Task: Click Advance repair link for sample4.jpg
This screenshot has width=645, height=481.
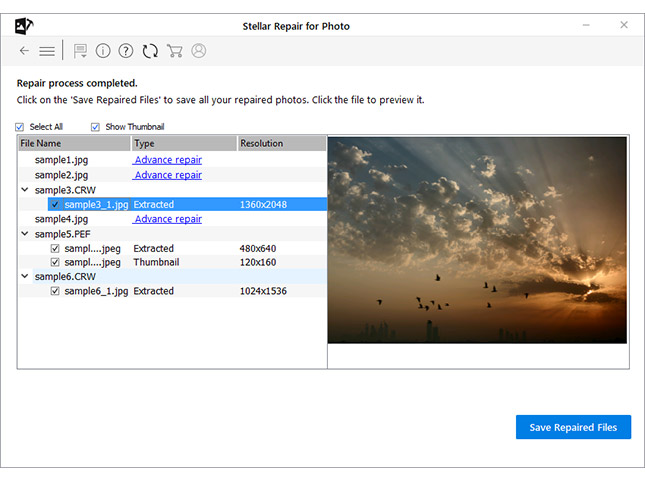Action: [168, 219]
